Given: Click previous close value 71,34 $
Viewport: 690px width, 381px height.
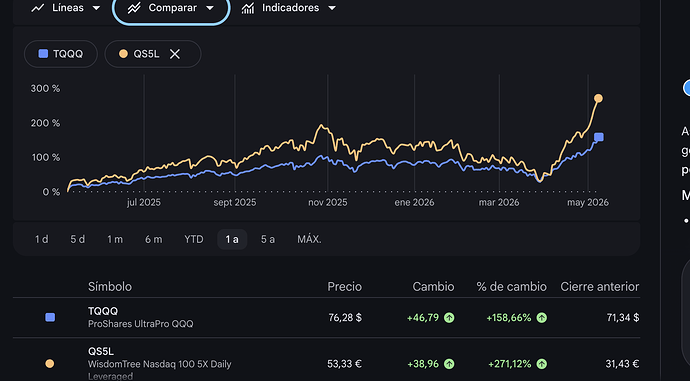Looking at the screenshot, I should (x=623, y=318).
